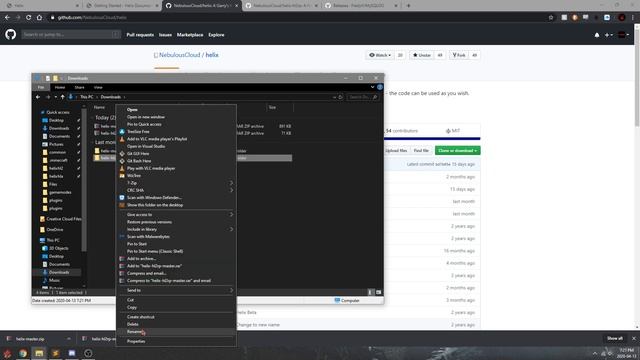Click TreeSize Free icon in context menu
This screenshot has height=360, width=640.
(x=122, y=131)
